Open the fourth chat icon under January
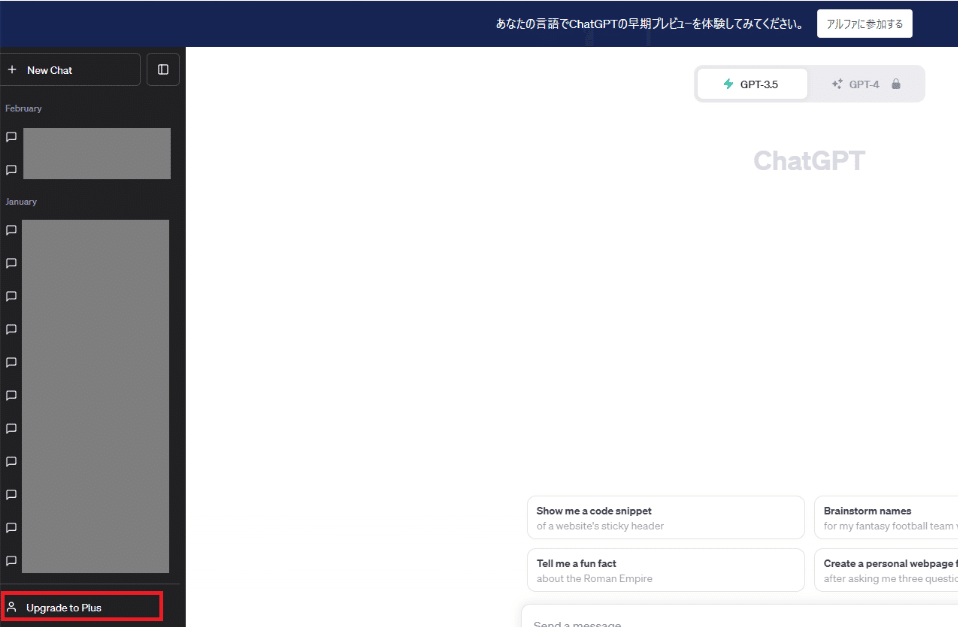Viewport: 958px width, 627px height. click(11, 329)
